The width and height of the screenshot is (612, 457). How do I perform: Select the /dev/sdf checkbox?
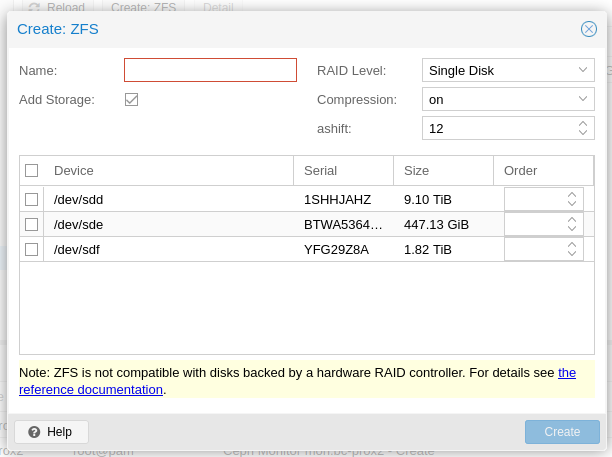coord(32,249)
